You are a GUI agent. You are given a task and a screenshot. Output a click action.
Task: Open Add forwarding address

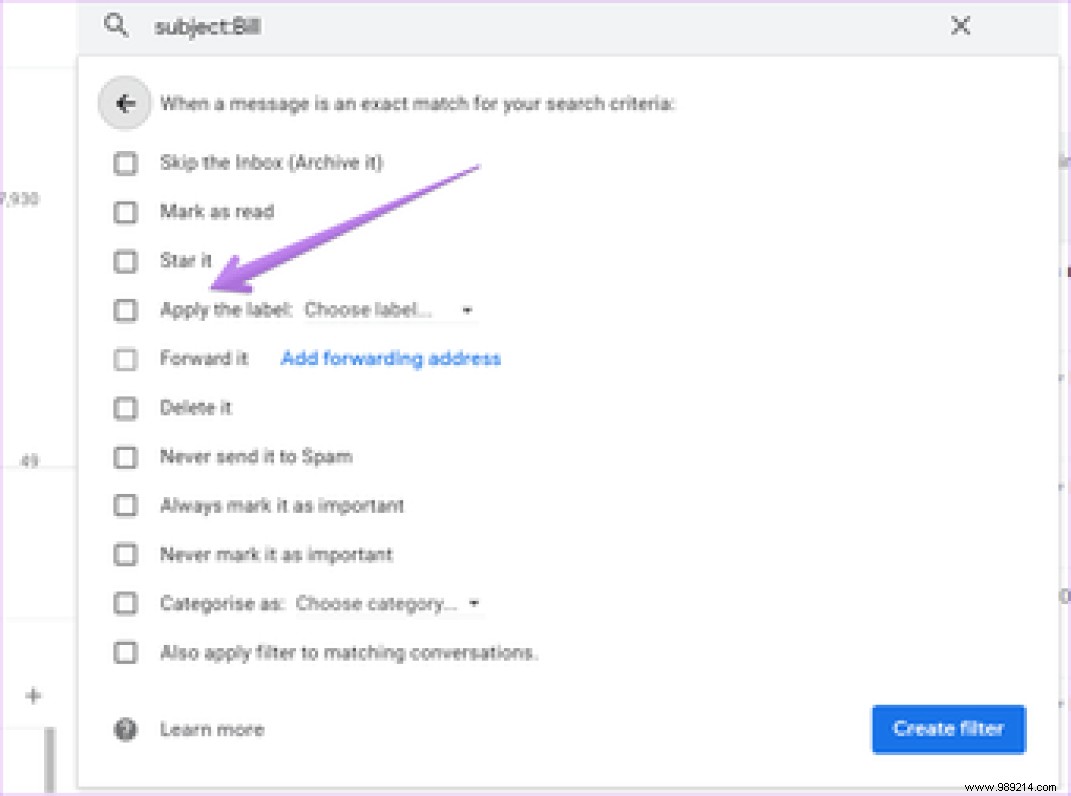pyautogui.click(x=390, y=359)
